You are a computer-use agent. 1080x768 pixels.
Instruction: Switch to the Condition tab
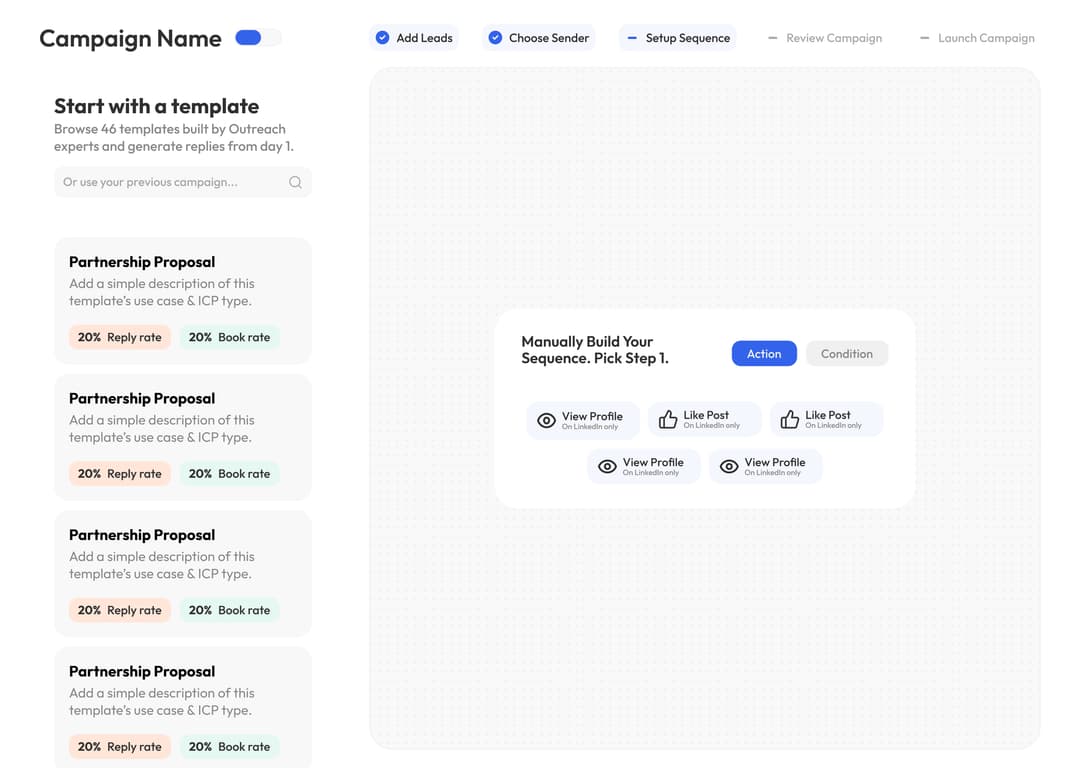(846, 354)
